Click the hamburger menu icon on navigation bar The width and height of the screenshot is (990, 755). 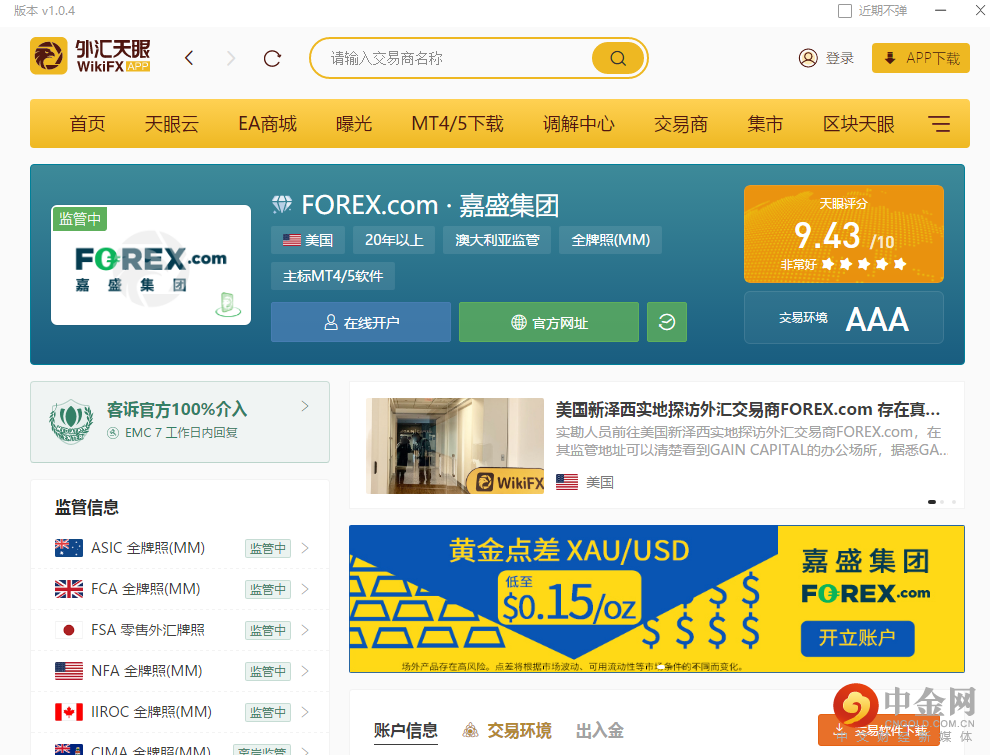point(938,123)
